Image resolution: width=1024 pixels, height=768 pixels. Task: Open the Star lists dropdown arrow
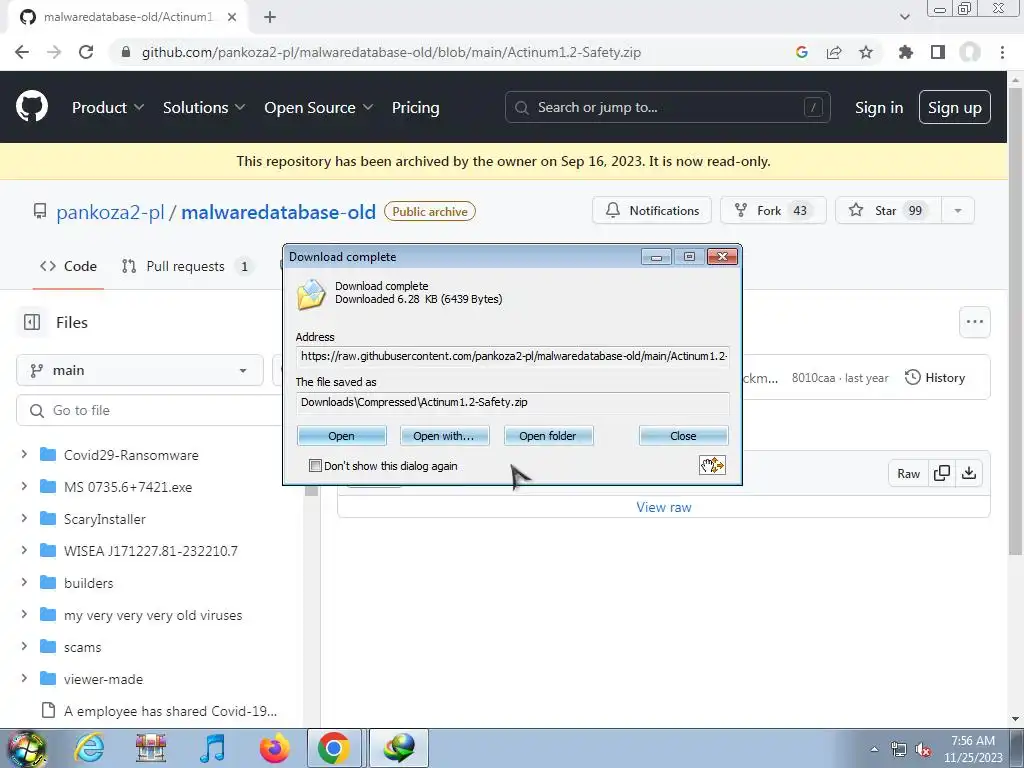[957, 210]
